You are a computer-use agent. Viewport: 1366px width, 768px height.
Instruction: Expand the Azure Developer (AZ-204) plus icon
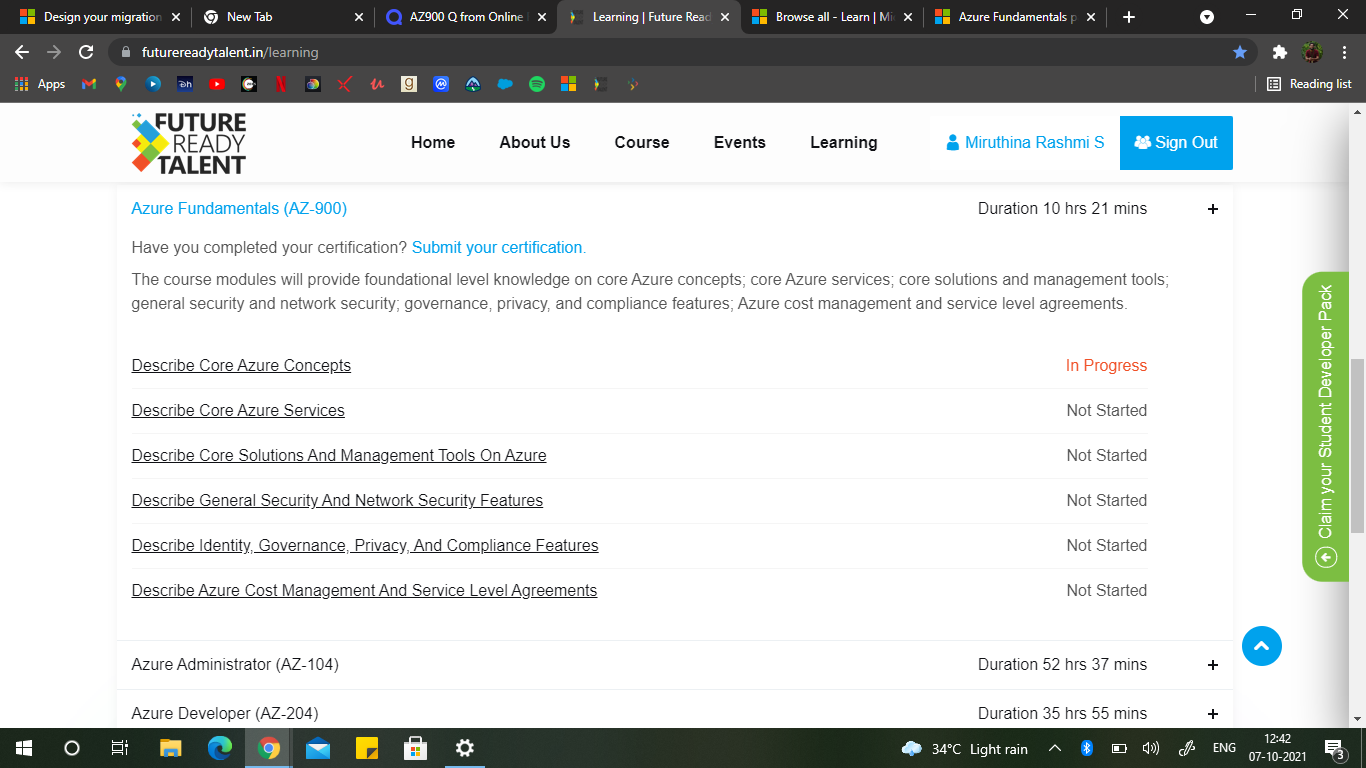1213,714
